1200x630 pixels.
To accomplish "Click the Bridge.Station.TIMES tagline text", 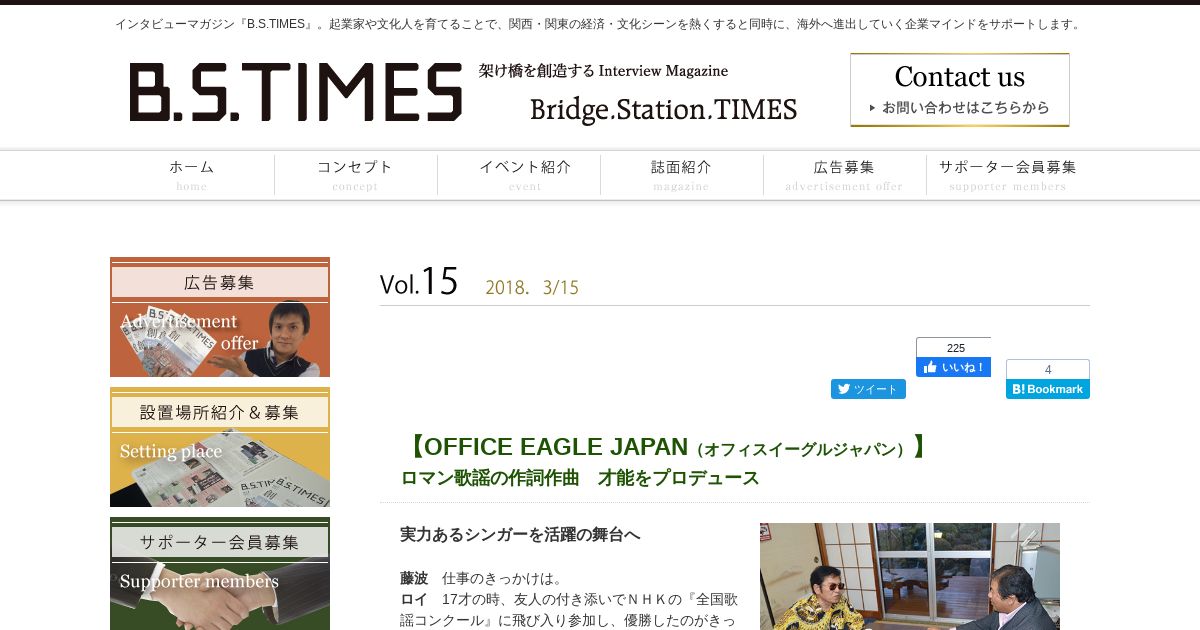I will (663, 110).
